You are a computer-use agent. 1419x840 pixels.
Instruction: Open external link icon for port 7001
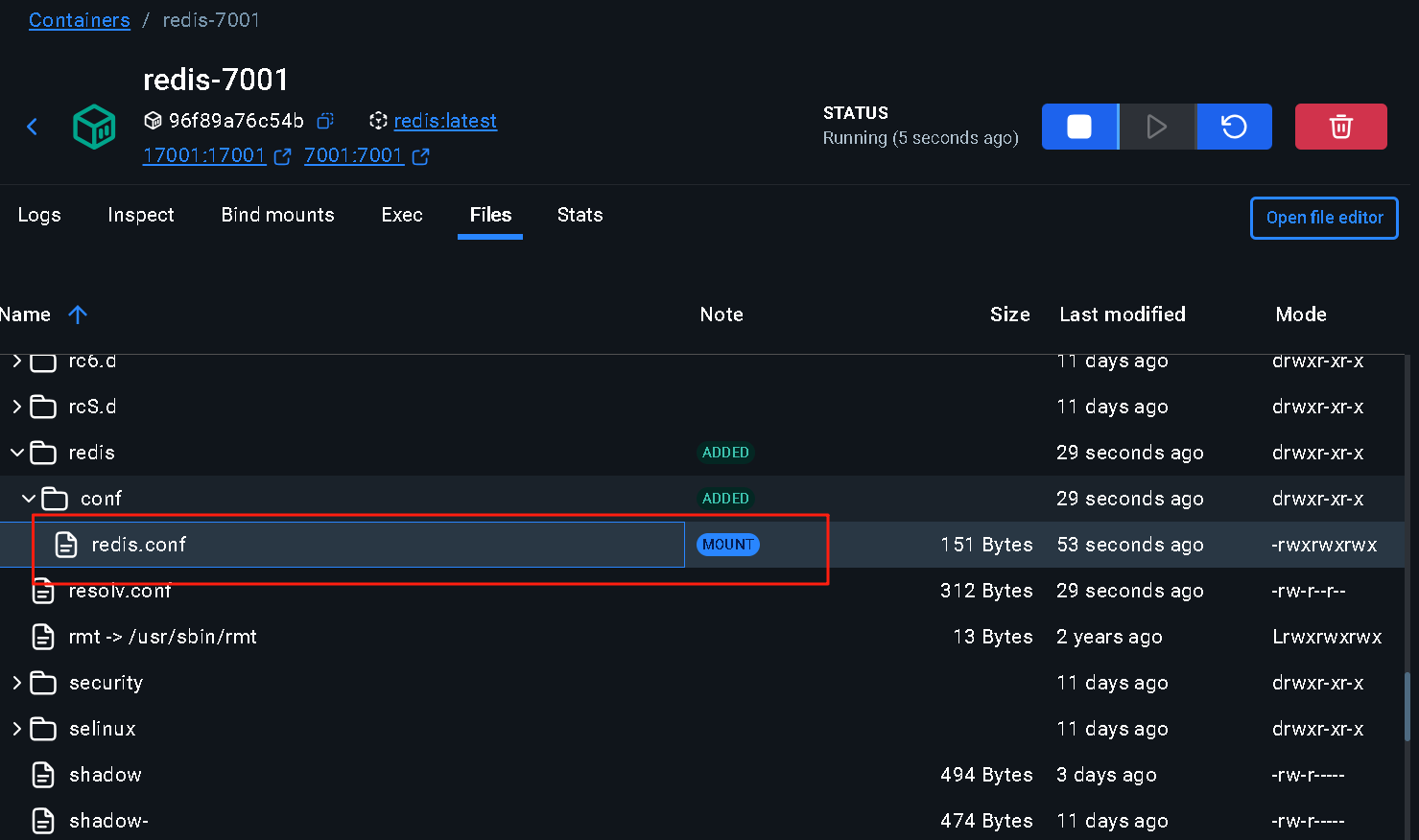(420, 156)
